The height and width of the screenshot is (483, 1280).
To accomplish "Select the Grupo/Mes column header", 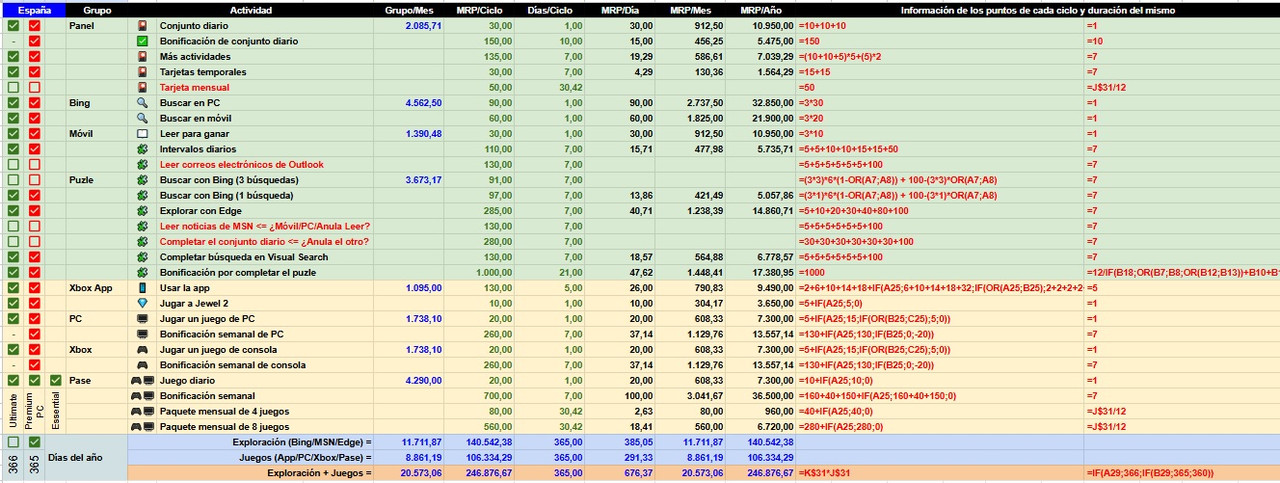I will click(x=409, y=10).
